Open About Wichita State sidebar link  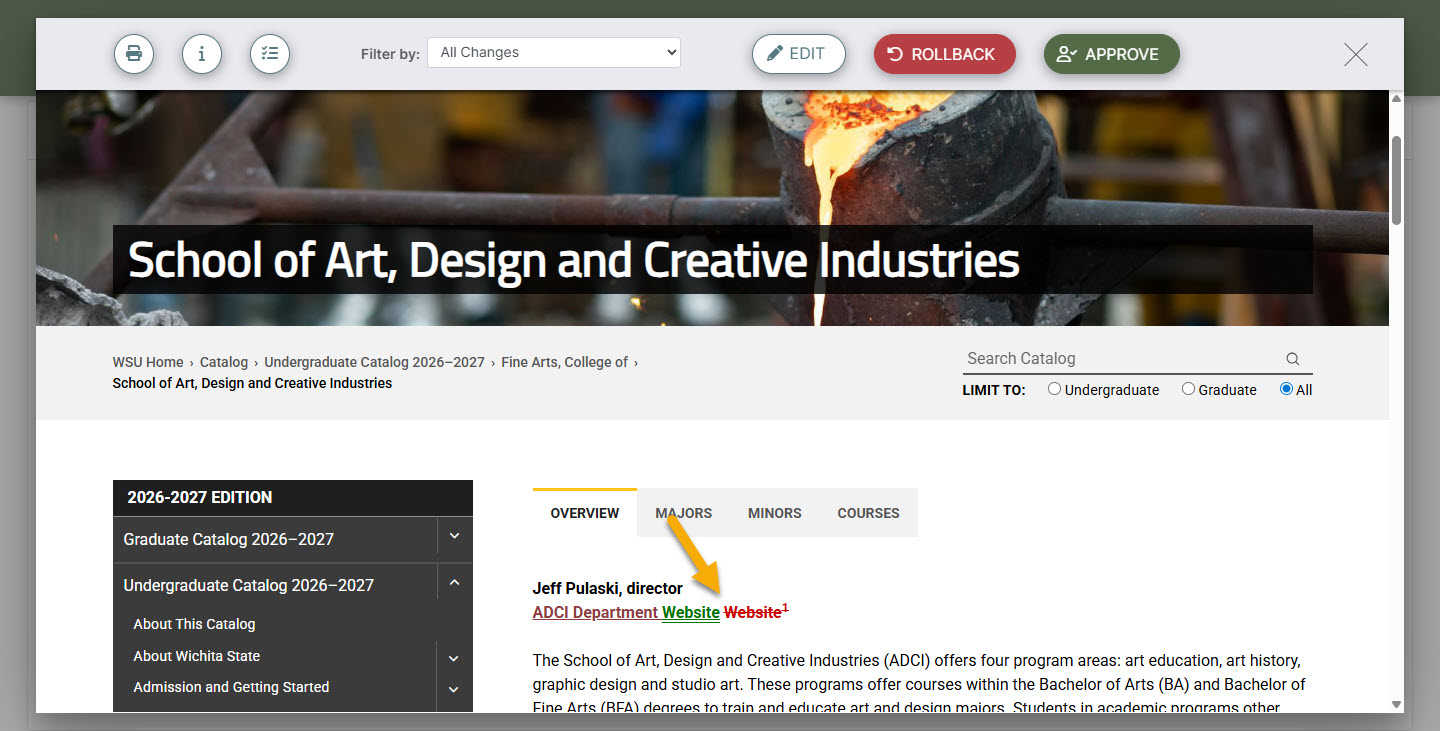pyautogui.click(x=196, y=656)
